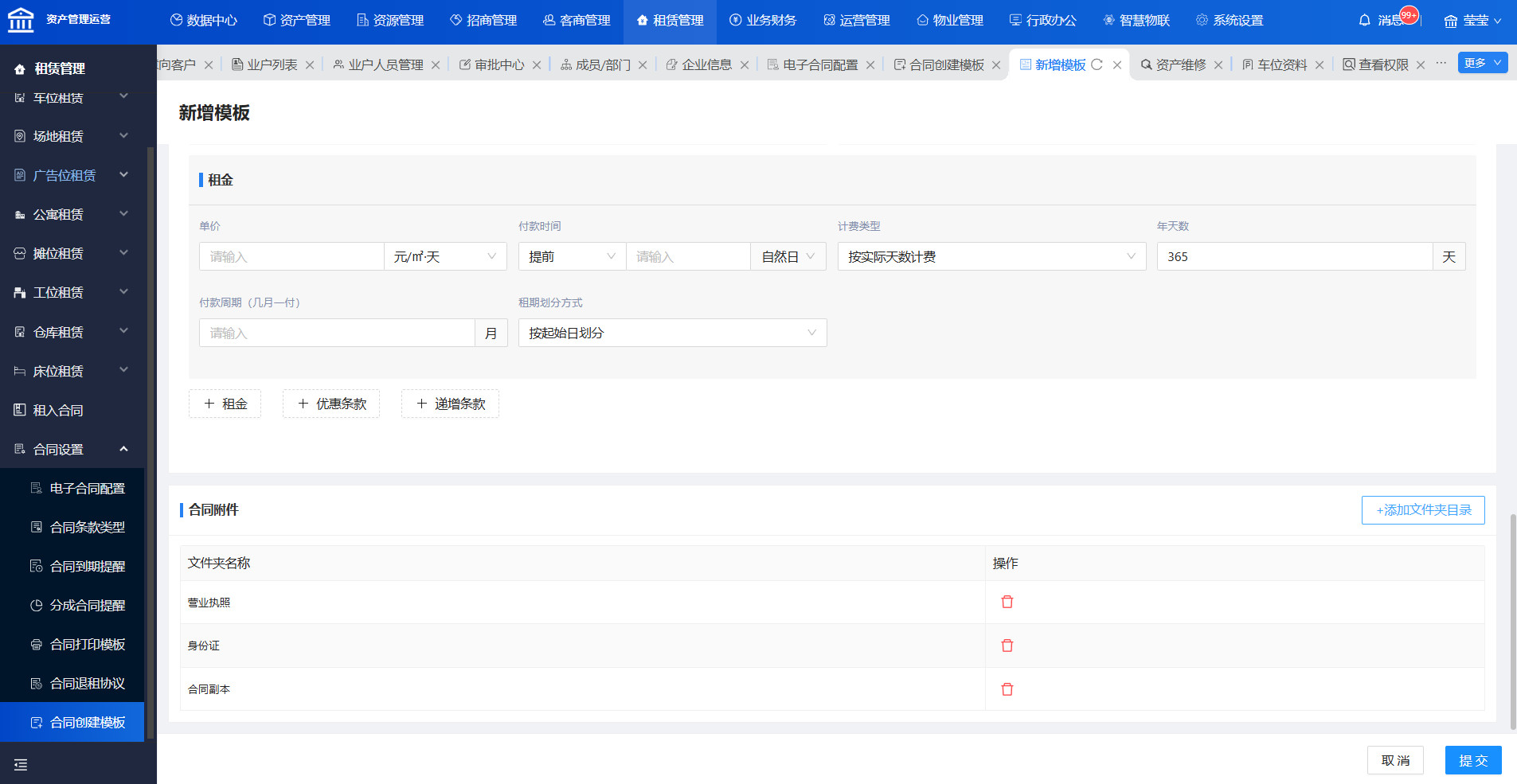Open the 元/㎡·天 unit dropdown

point(444,256)
